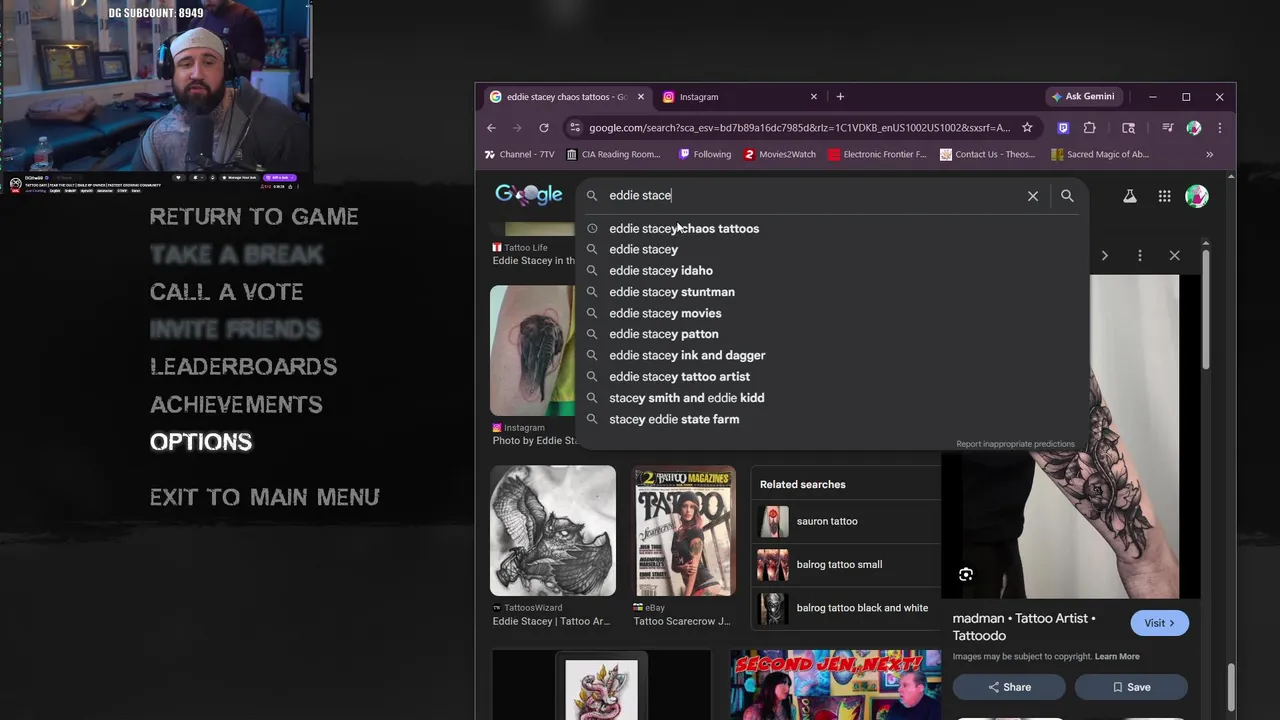The width and height of the screenshot is (1280, 720).
Task: Open the Contact Us - Theos bookmark
Action: click(x=987, y=155)
